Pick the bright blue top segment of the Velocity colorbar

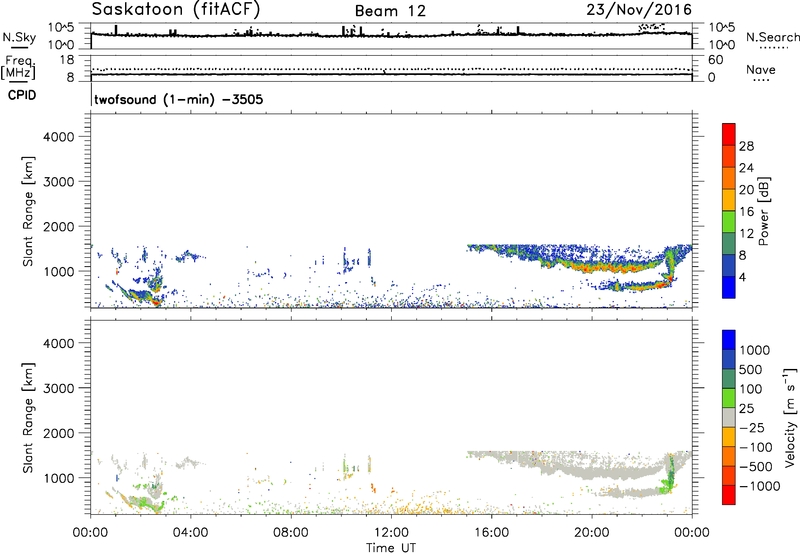(x=729, y=340)
